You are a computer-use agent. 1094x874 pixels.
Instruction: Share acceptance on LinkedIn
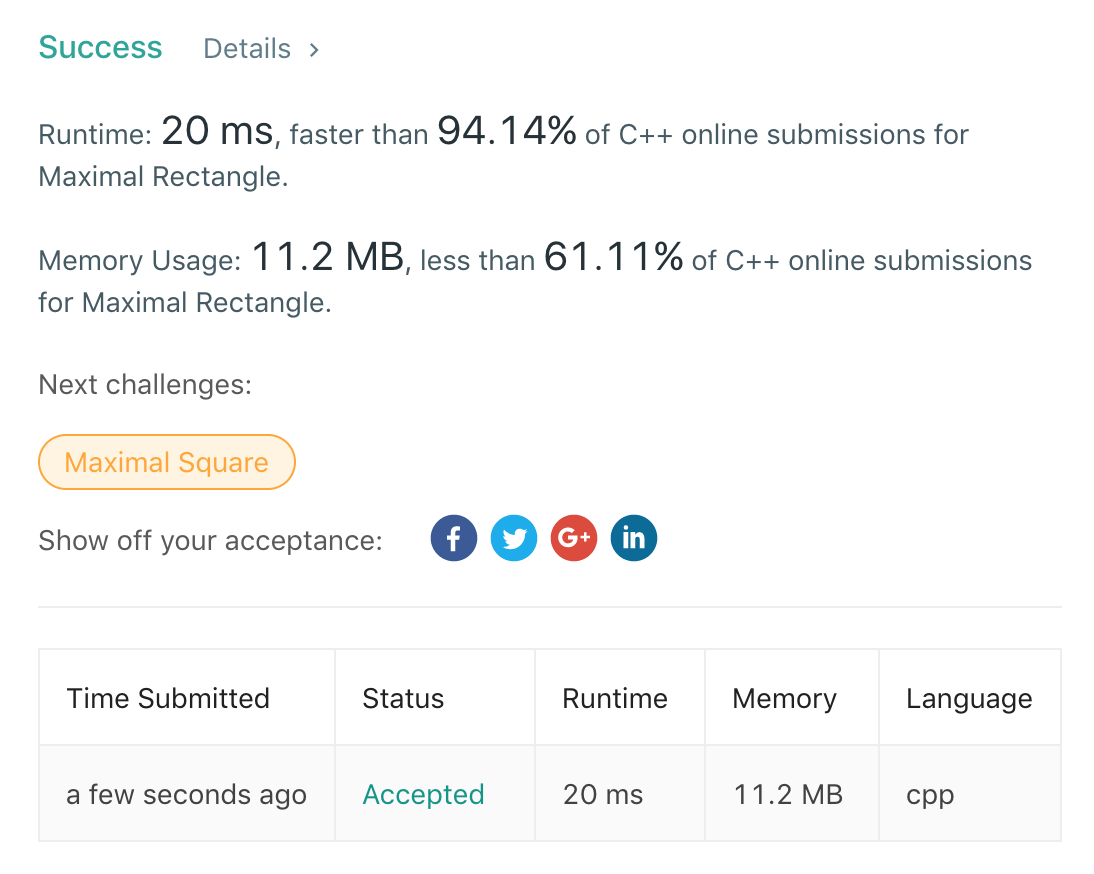click(634, 539)
